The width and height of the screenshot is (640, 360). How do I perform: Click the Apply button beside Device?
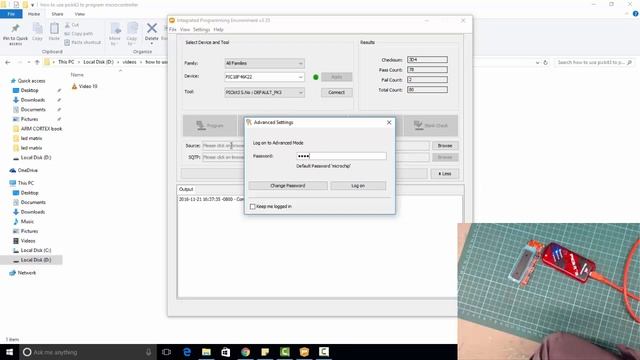[x=336, y=77]
